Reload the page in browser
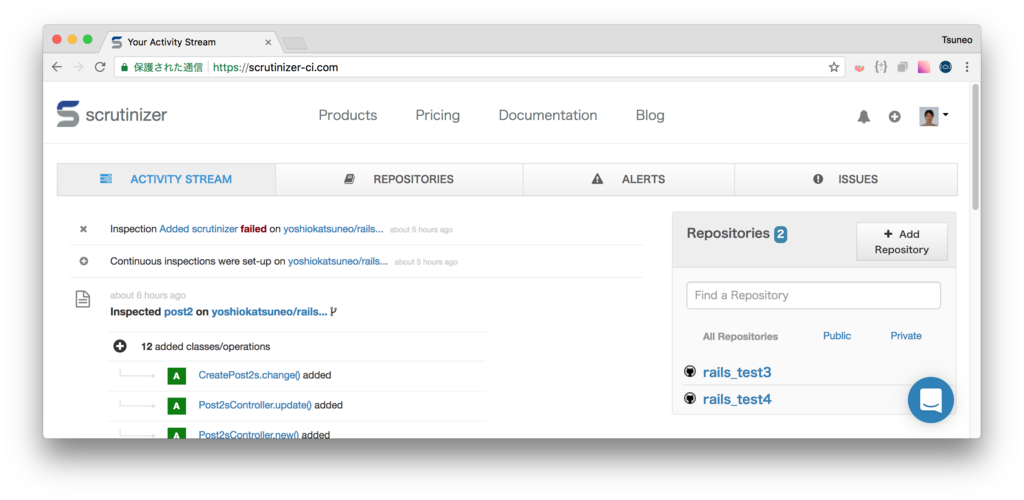Screen dimensions: 1024x500 click(100, 67)
